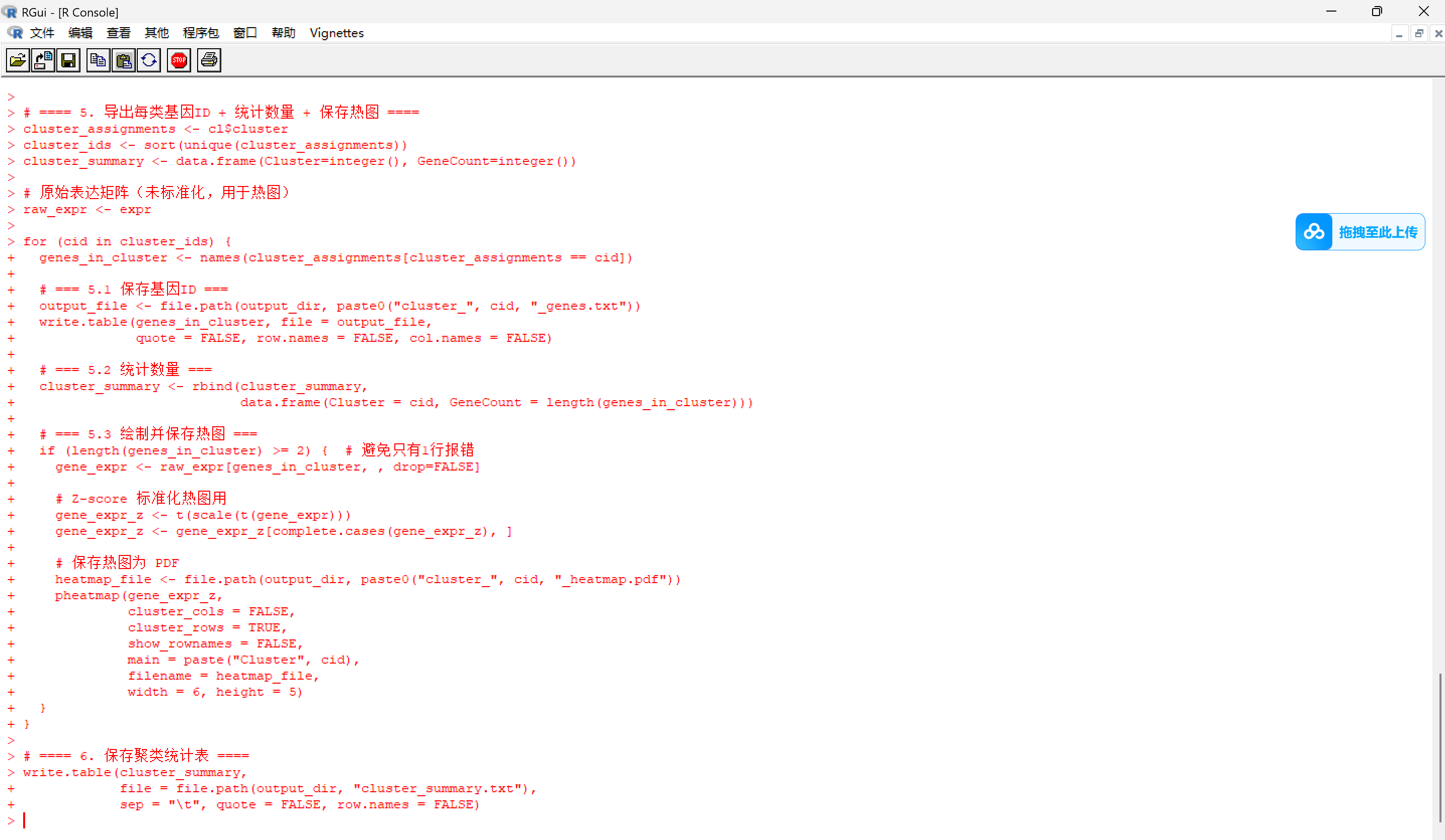Click text 'show_rownames = FALSE,'
Image resolution: width=1445 pixels, height=840 pixels.
(215, 643)
